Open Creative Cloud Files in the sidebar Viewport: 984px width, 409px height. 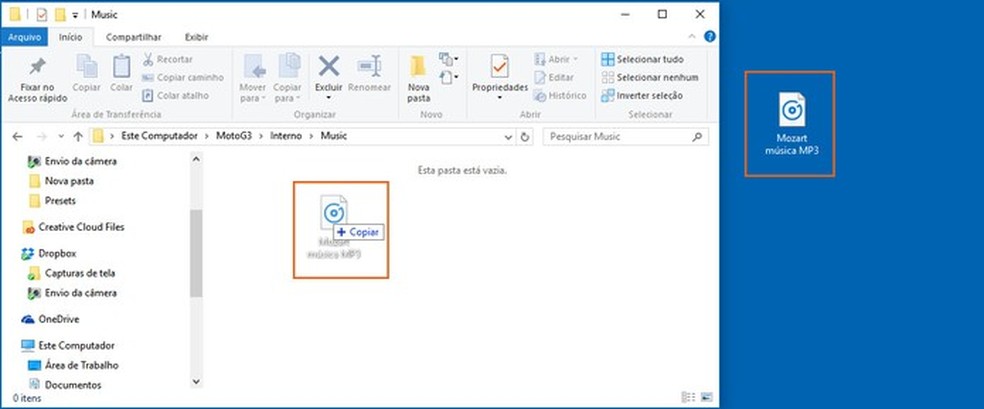click(73, 227)
